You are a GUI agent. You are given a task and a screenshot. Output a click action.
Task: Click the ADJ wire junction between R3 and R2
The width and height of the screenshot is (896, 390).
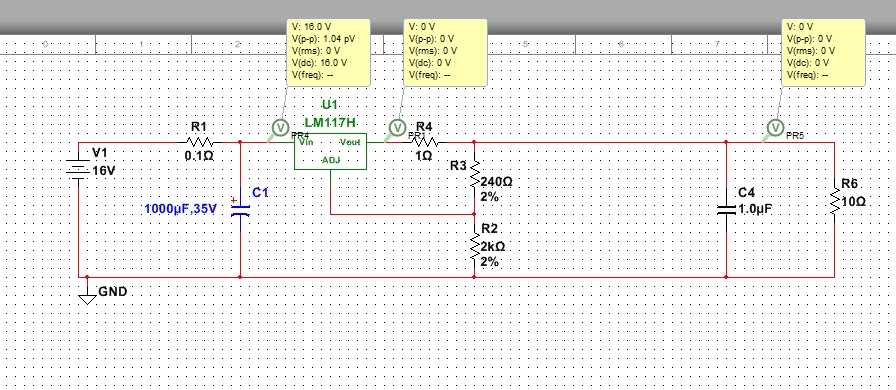pos(474,214)
